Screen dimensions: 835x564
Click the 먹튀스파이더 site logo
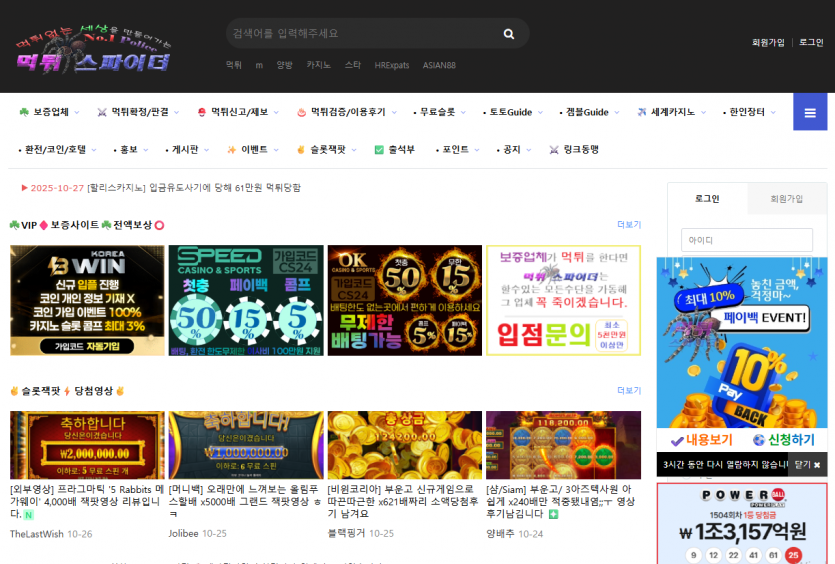[93, 49]
